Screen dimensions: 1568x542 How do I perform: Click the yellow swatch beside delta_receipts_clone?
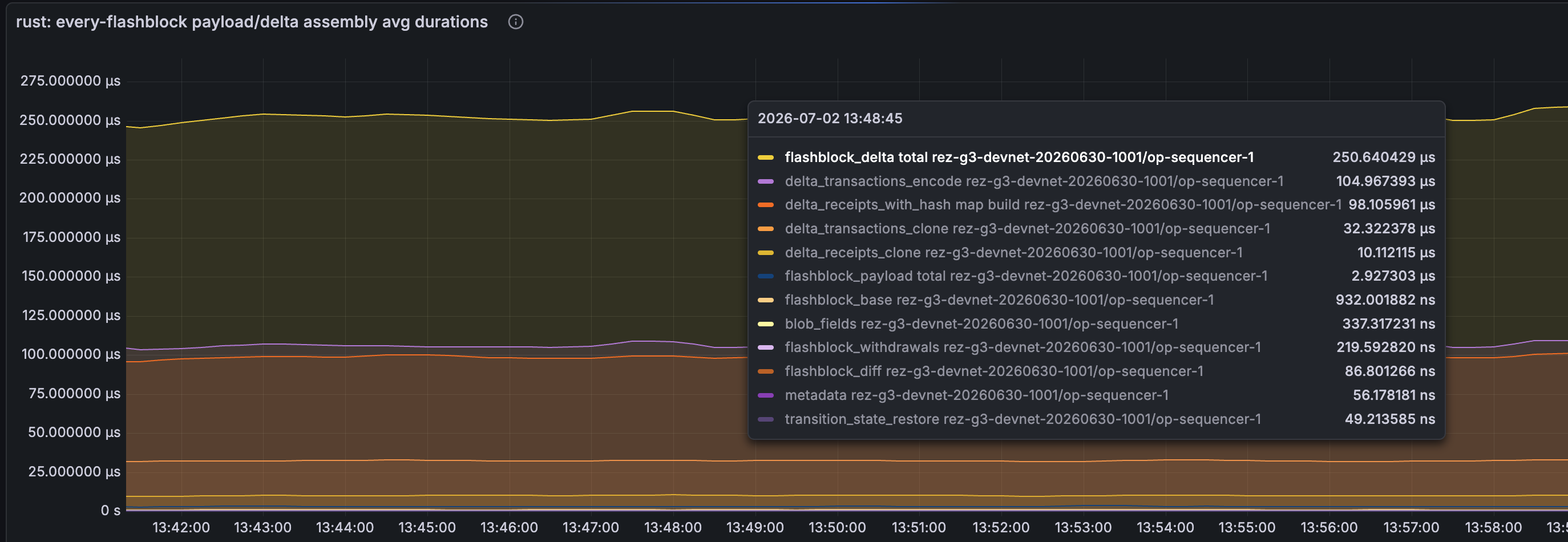(765, 252)
